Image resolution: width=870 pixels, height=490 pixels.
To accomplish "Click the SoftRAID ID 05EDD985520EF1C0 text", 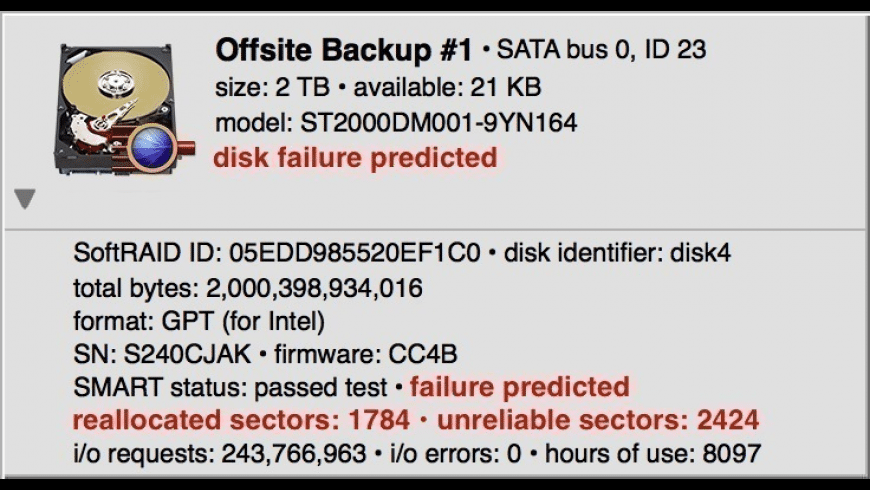I will (275, 254).
